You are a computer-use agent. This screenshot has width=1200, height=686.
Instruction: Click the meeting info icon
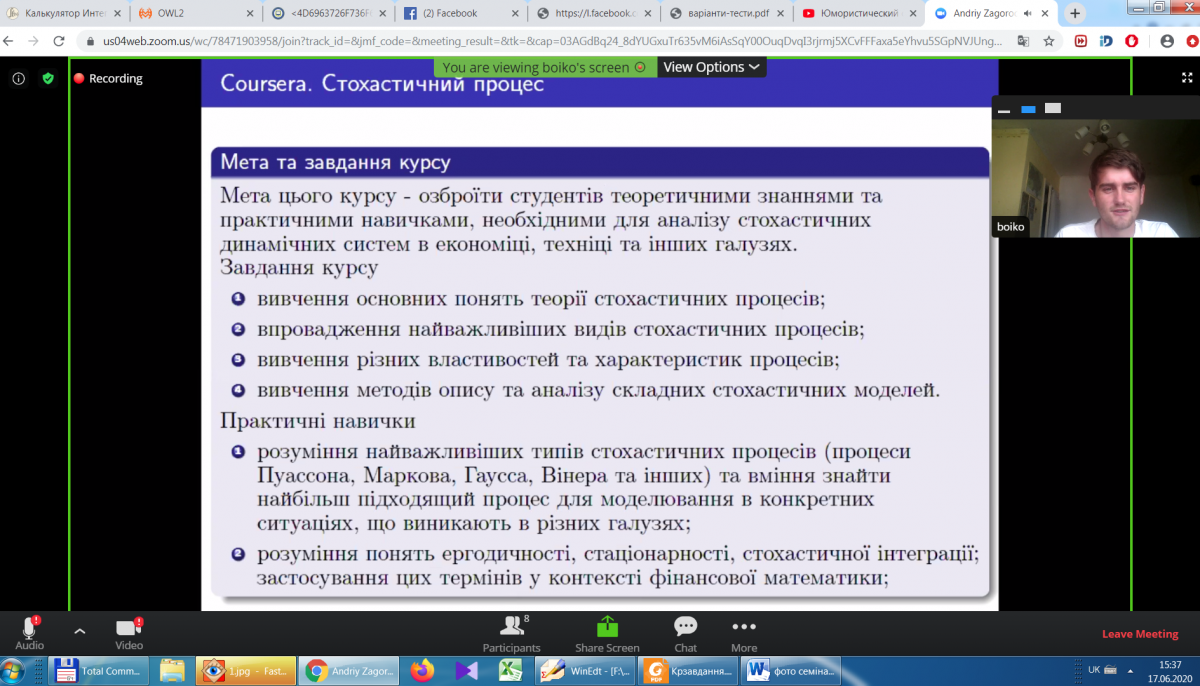18,78
